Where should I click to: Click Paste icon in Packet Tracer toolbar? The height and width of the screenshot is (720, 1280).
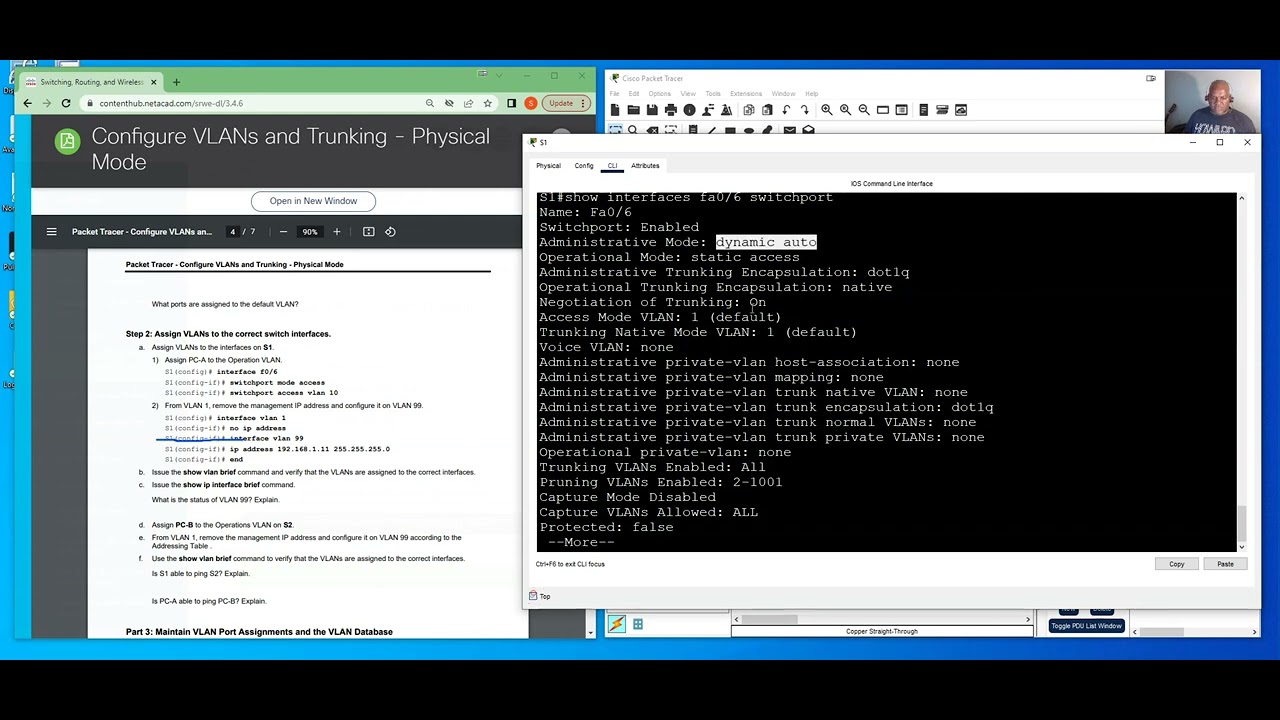(x=767, y=110)
